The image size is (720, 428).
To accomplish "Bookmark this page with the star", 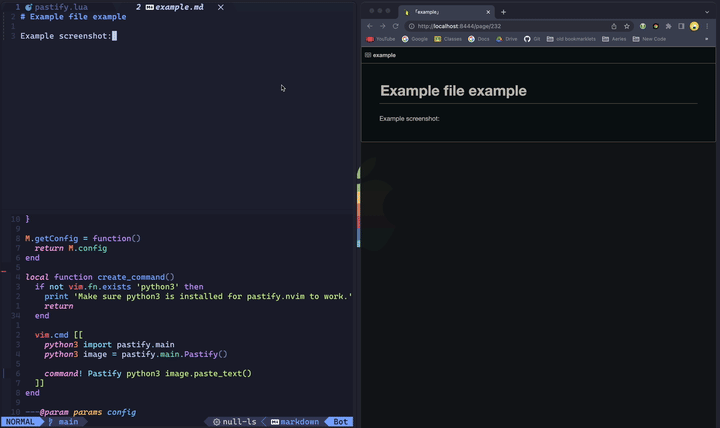I will click(x=627, y=26).
